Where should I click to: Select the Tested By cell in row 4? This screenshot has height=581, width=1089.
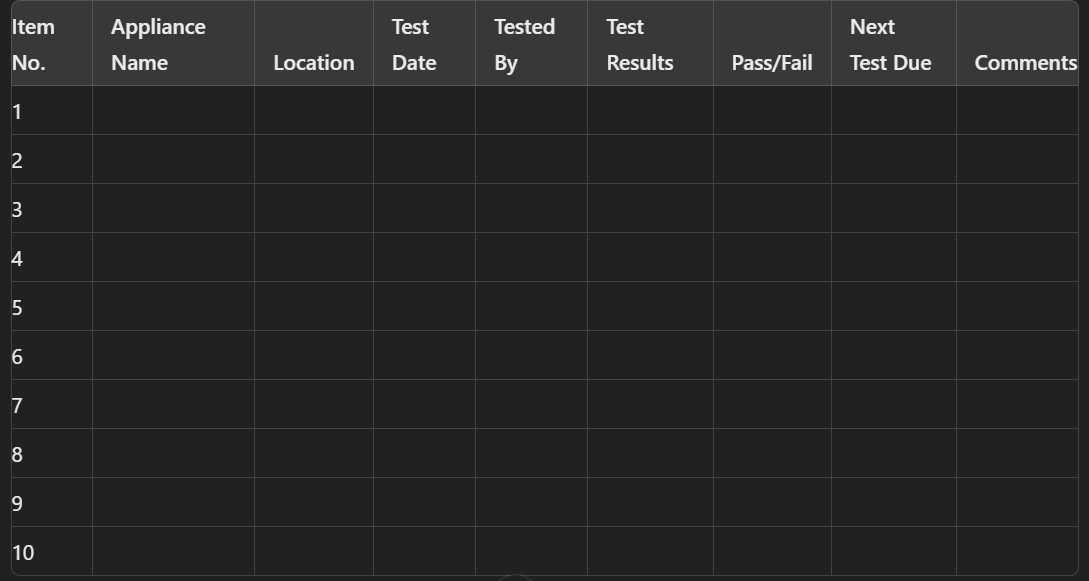[531, 258]
